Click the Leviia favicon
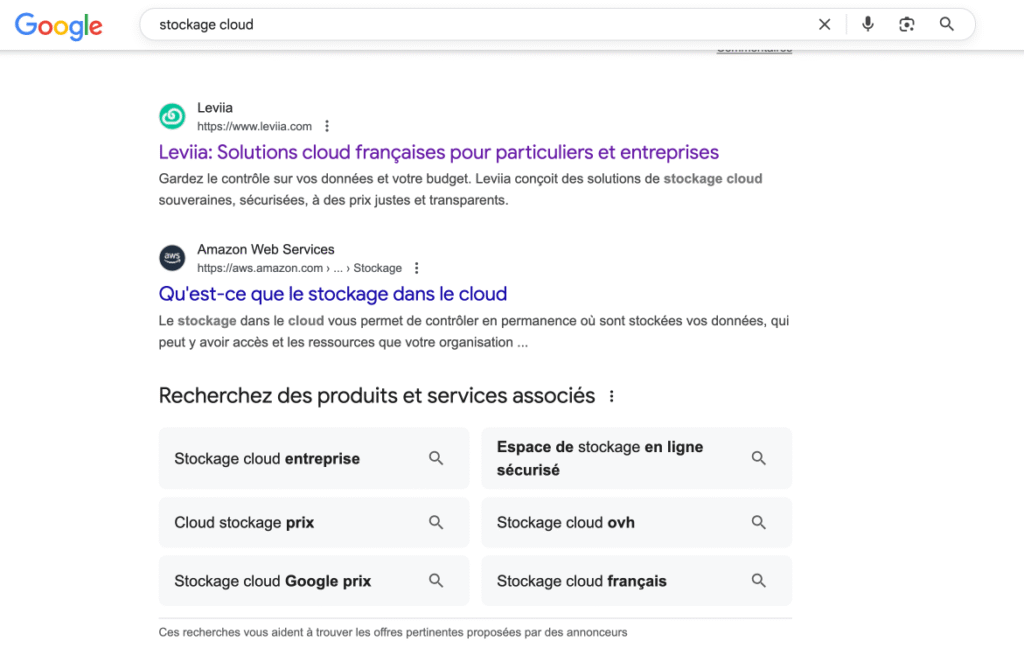The height and width of the screenshot is (655, 1024). [172, 117]
